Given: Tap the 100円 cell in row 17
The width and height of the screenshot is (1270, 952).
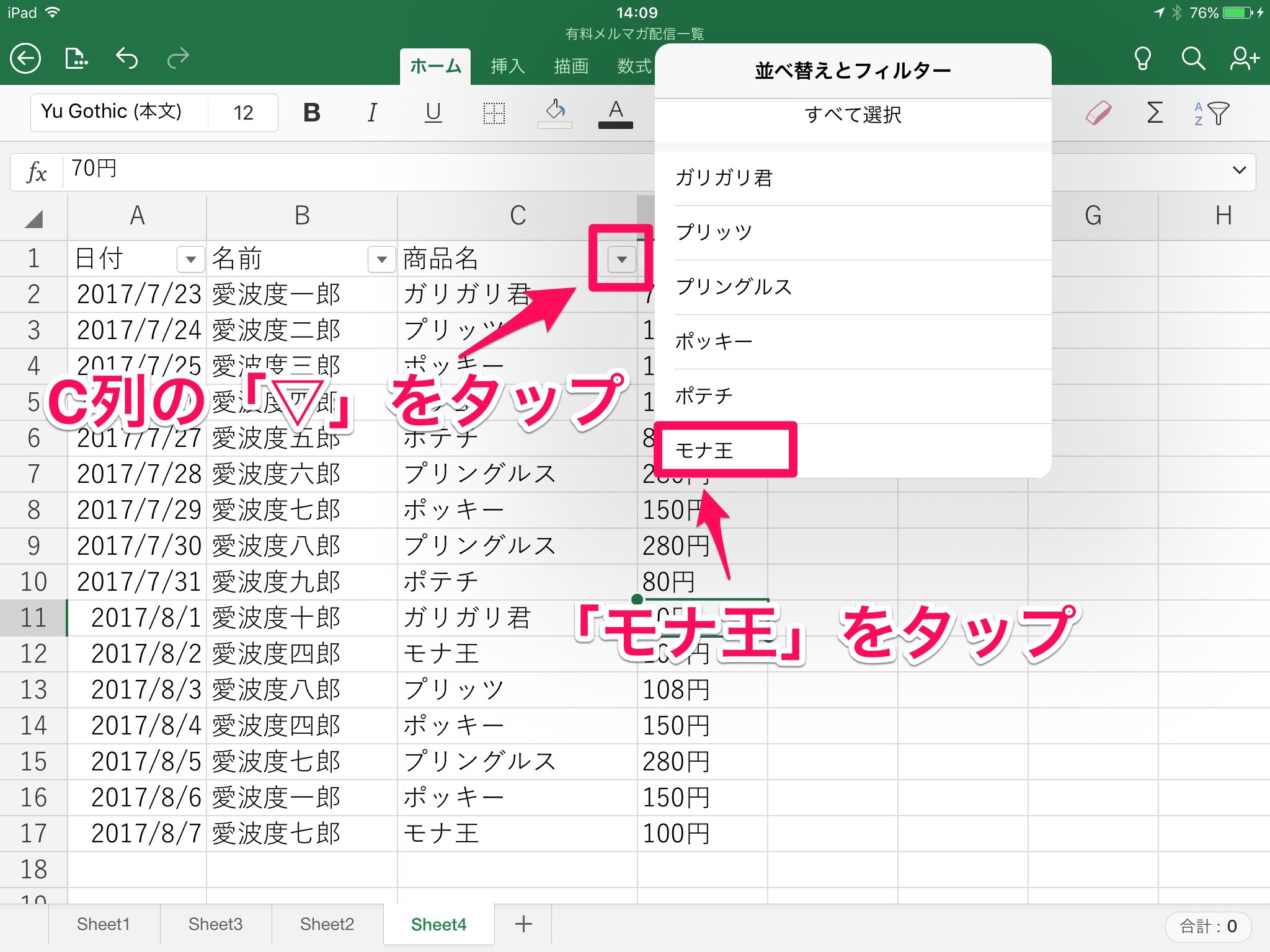Looking at the screenshot, I should click(x=702, y=834).
